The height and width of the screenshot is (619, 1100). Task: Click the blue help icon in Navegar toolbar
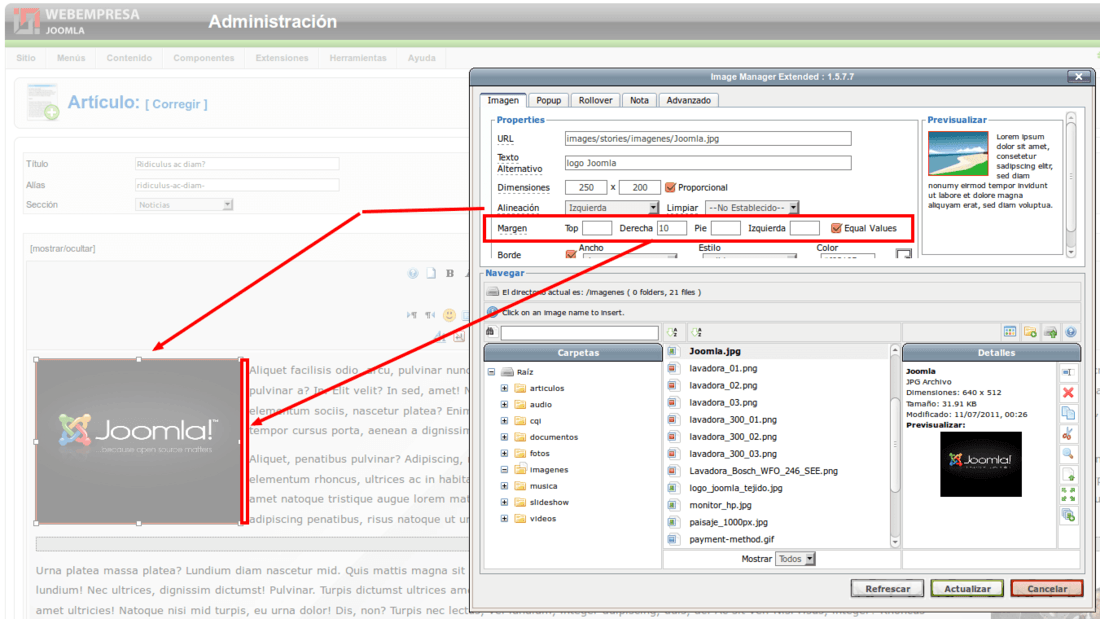[1071, 332]
